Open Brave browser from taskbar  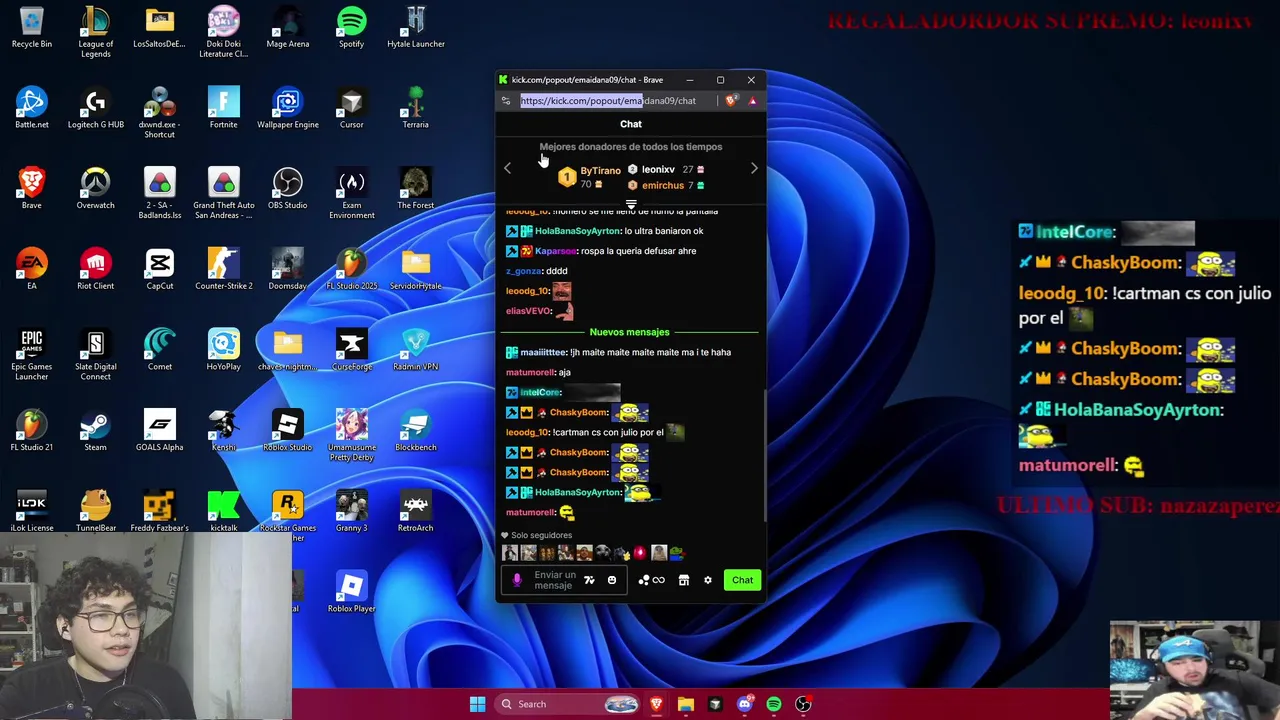tap(656, 704)
